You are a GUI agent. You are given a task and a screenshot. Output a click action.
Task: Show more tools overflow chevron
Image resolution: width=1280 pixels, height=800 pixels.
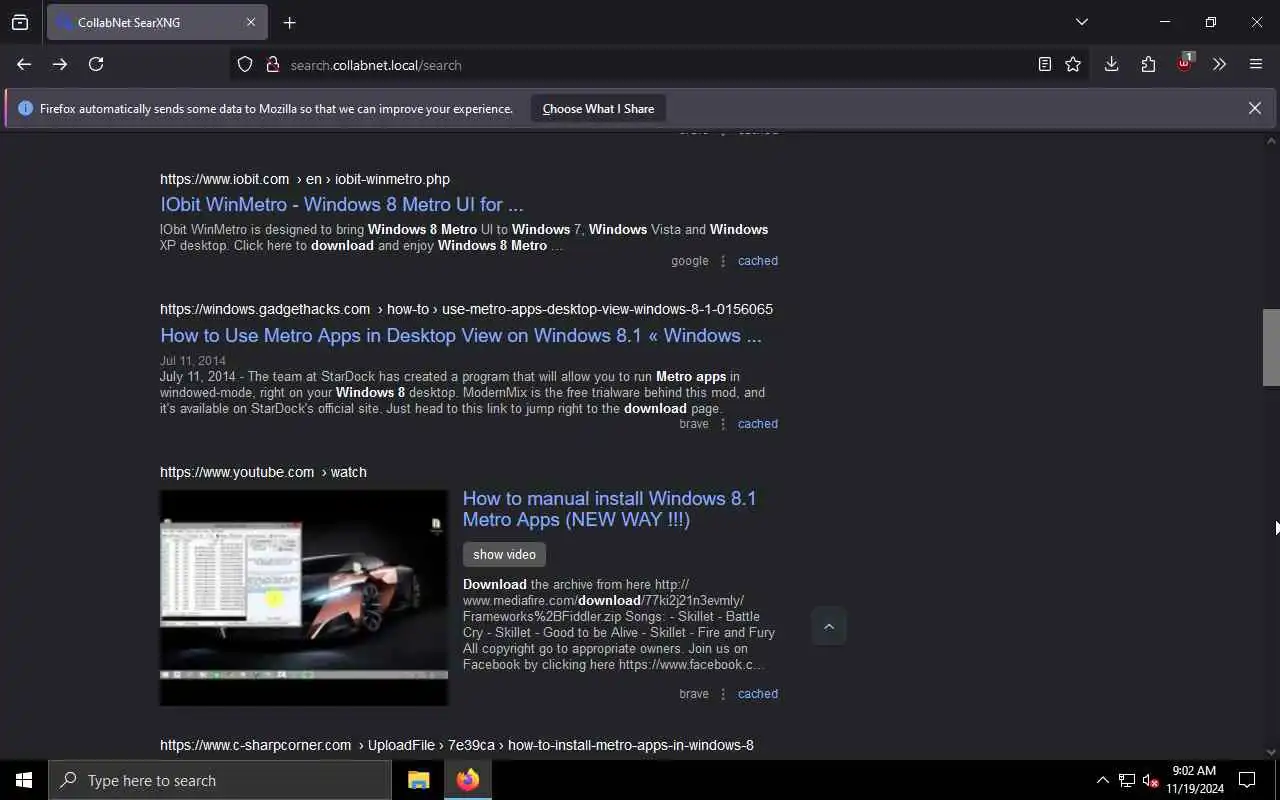click(x=1219, y=64)
